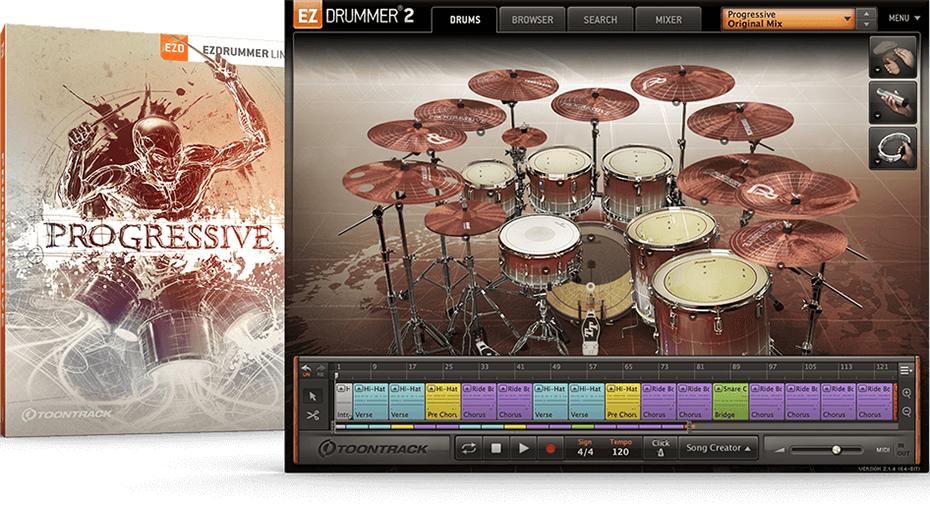930x508 pixels.
Task: Toggle loop playback on
Action: click(468, 449)
